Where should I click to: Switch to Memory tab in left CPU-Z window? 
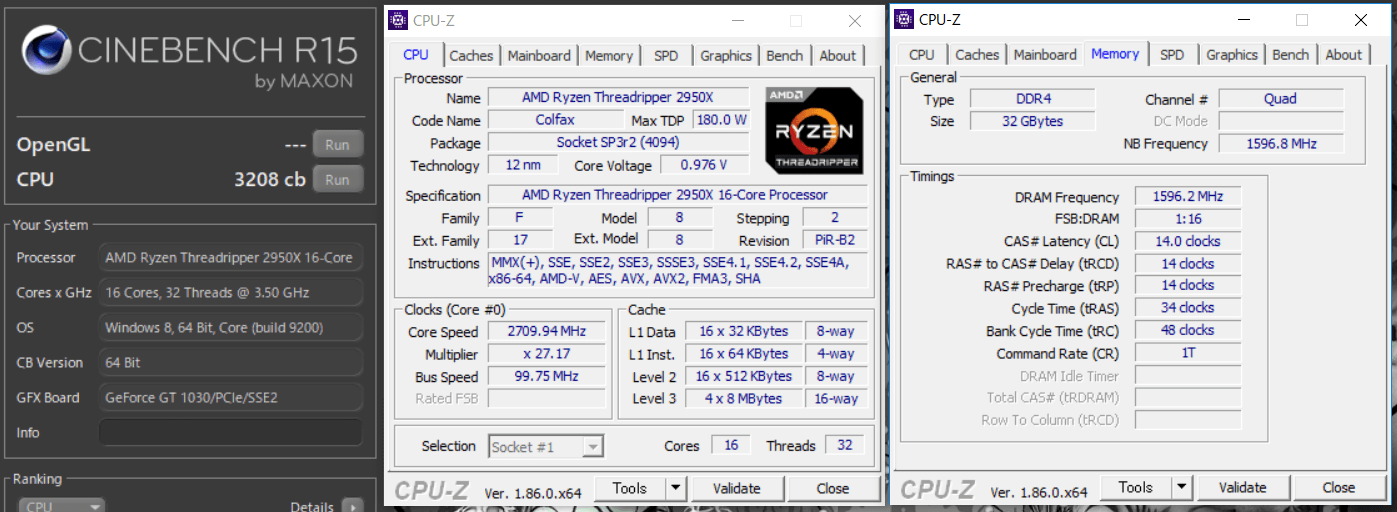[x=609, y=56]
